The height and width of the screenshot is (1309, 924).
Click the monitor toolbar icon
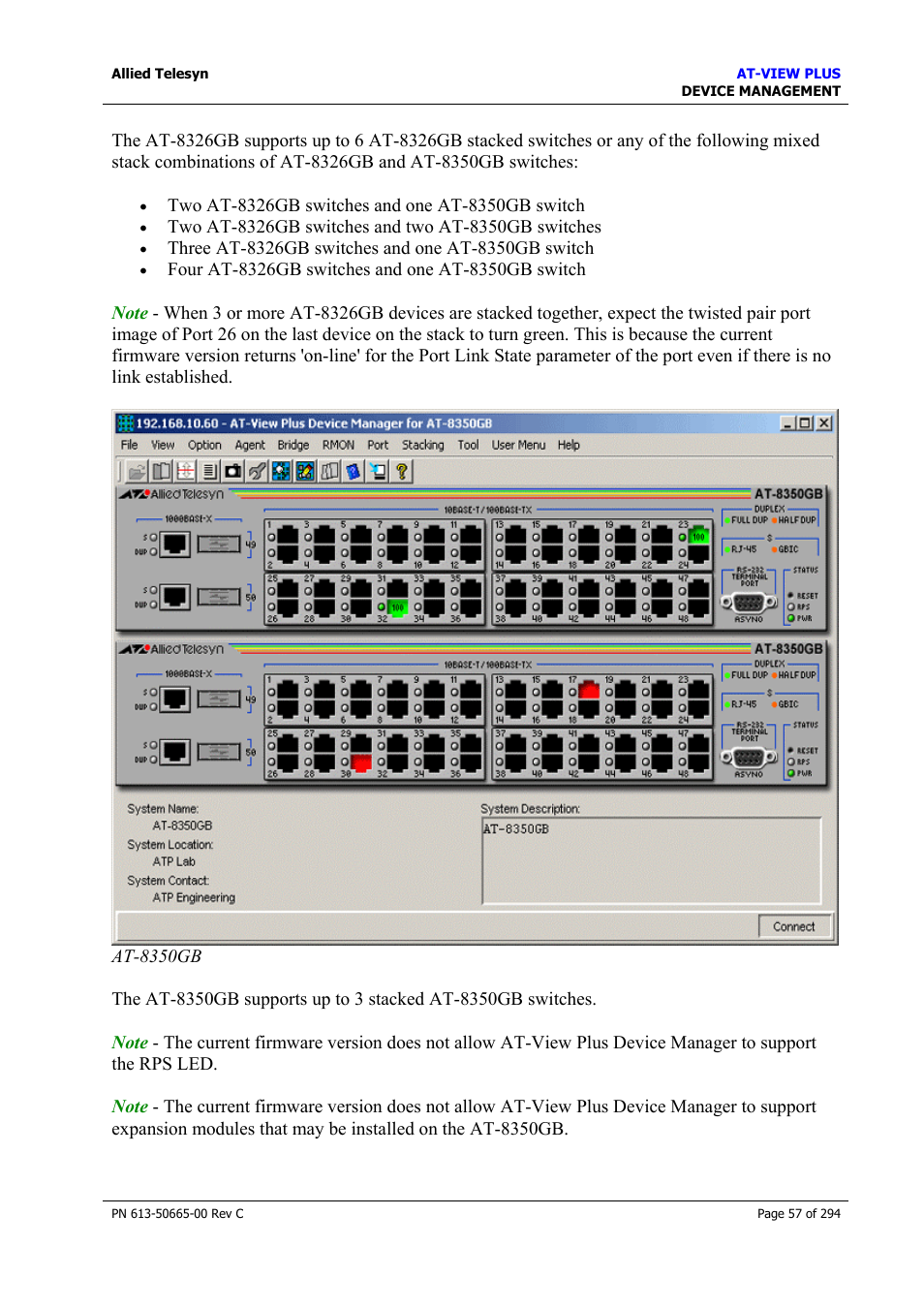pyautogui.click(x=378, y=472)
